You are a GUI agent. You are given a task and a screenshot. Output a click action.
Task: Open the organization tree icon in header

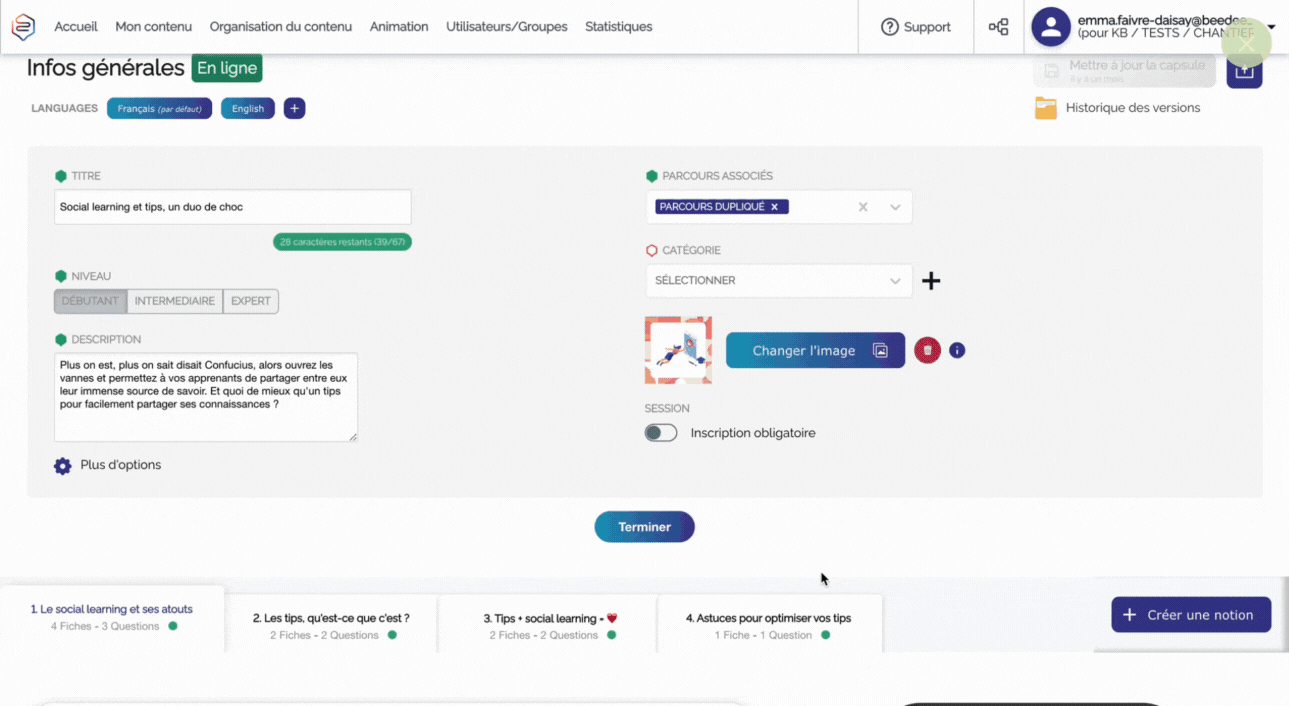tap(998, 27)
